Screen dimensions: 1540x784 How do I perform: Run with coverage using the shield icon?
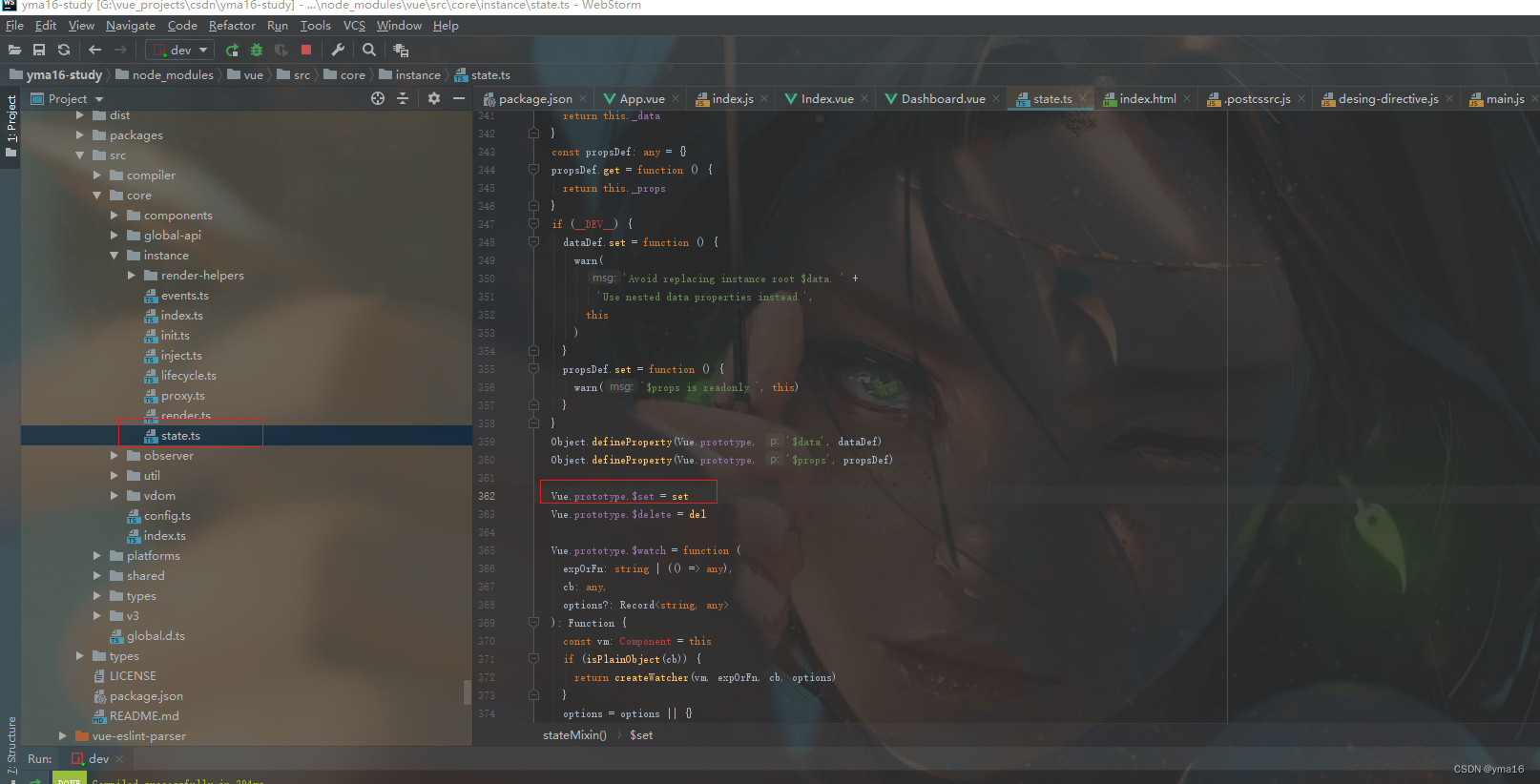pos(281,50)
